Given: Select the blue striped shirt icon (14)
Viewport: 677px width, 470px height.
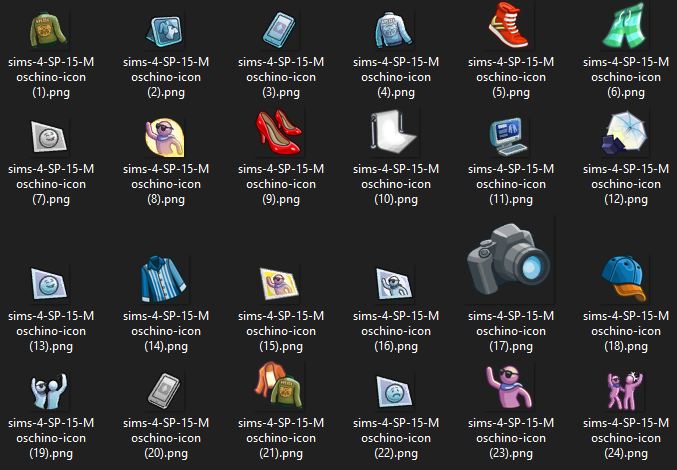Looking at the screenshot, I should 164,279.
